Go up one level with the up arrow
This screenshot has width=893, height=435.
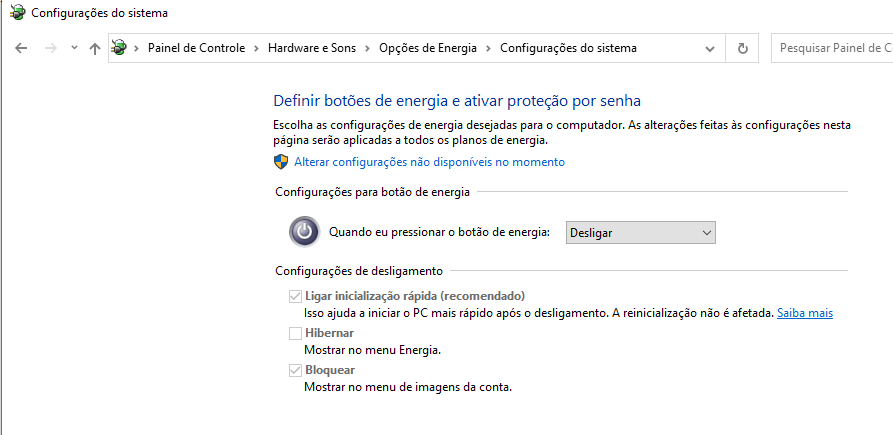95,48
